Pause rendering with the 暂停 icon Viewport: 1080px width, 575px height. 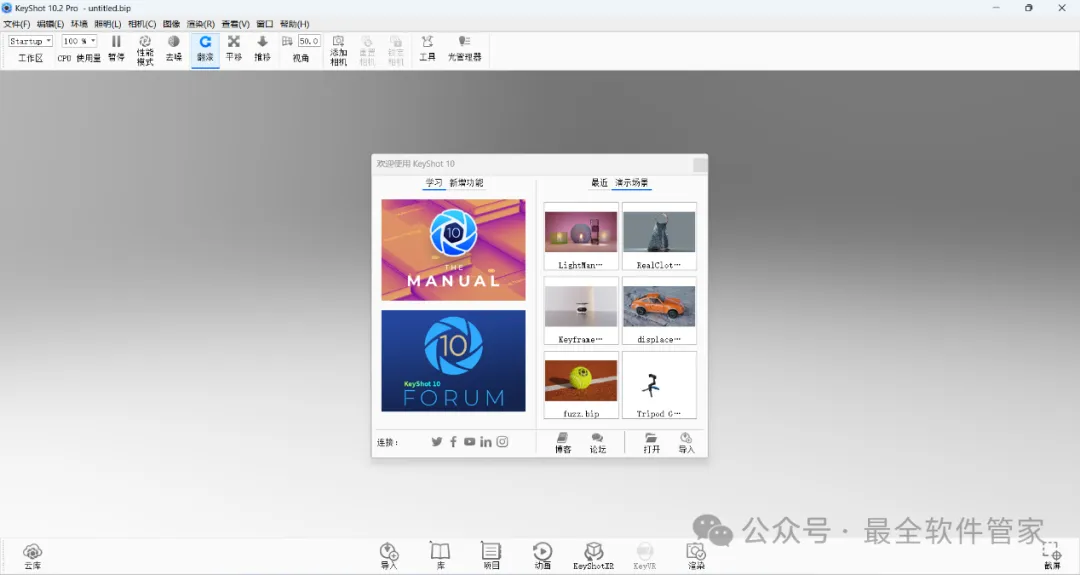tap(116, 49)
